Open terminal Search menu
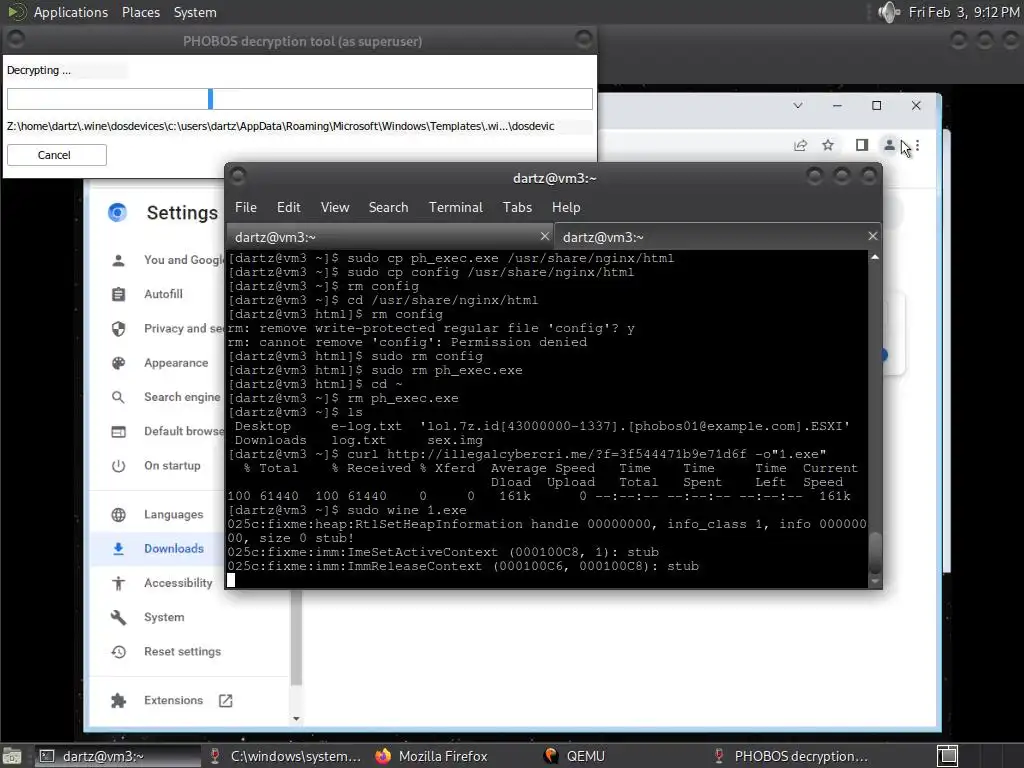Image resolution: width=1024 pixels, height=768 pixels. click(388, 207)
